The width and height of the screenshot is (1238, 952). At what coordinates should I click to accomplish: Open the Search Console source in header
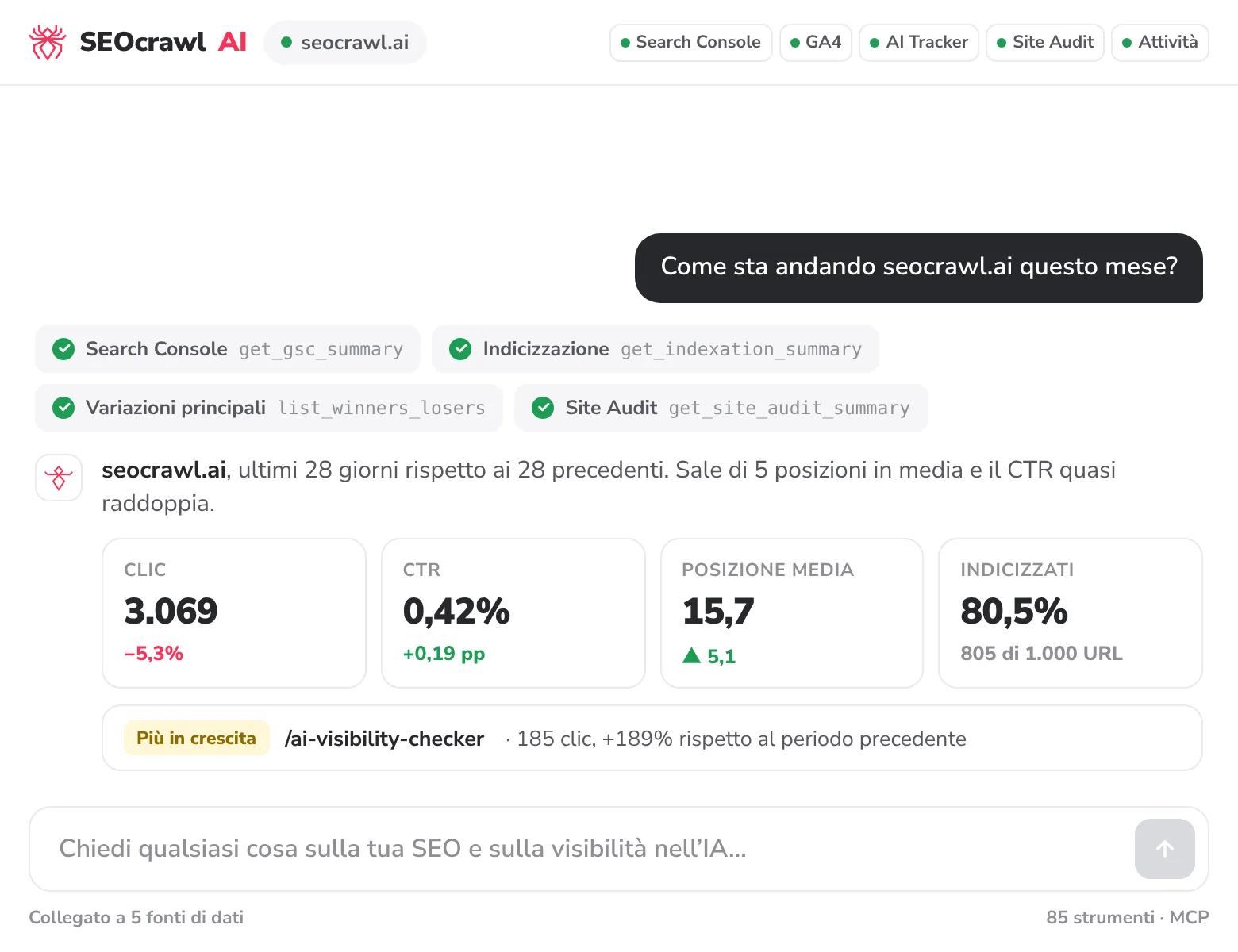click(x=690, y=42)
